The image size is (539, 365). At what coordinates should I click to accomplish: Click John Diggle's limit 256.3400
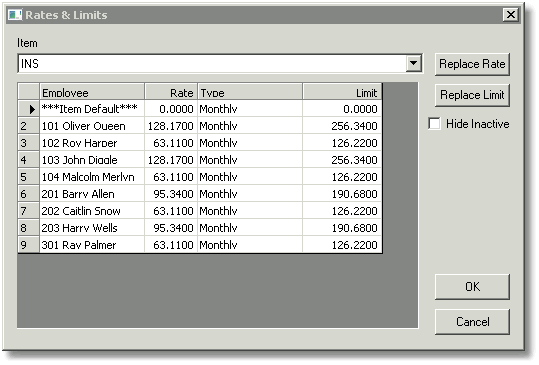coord(342,160)
